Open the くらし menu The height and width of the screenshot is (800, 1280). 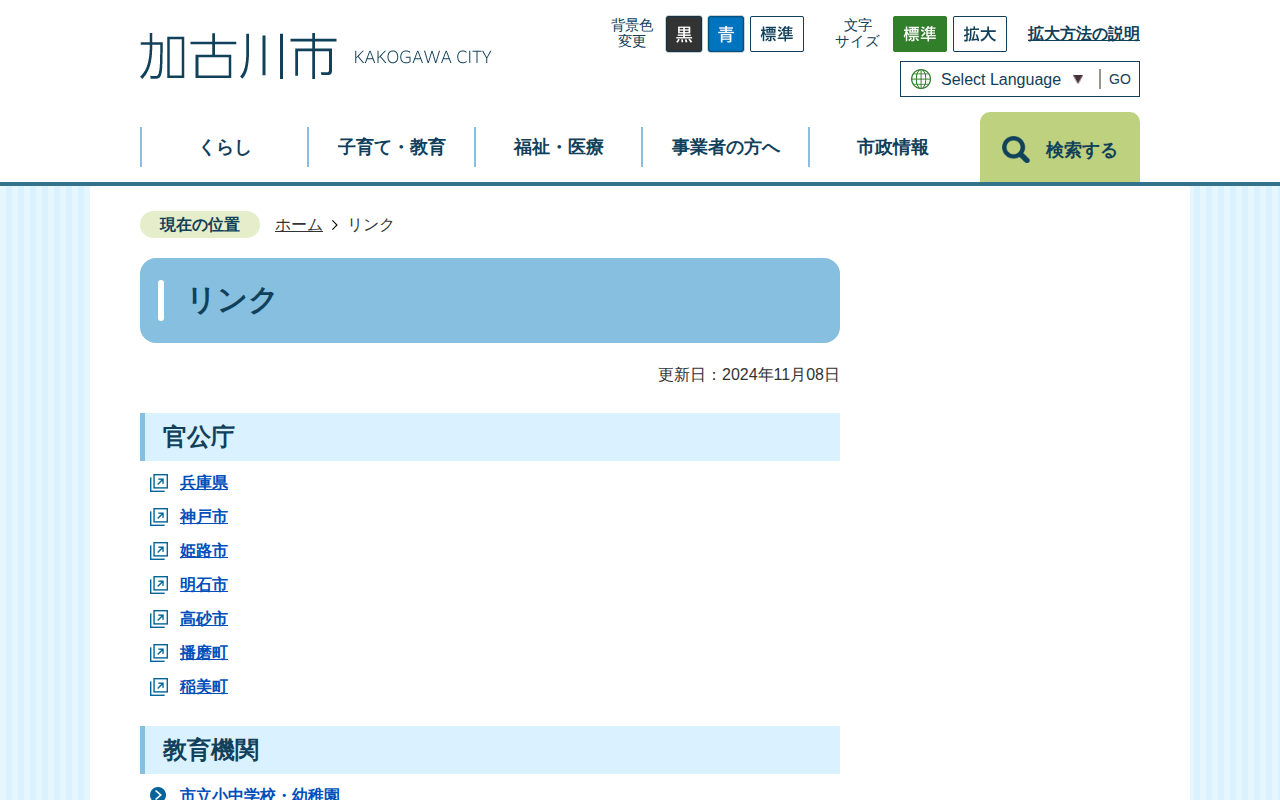(225, 147)
